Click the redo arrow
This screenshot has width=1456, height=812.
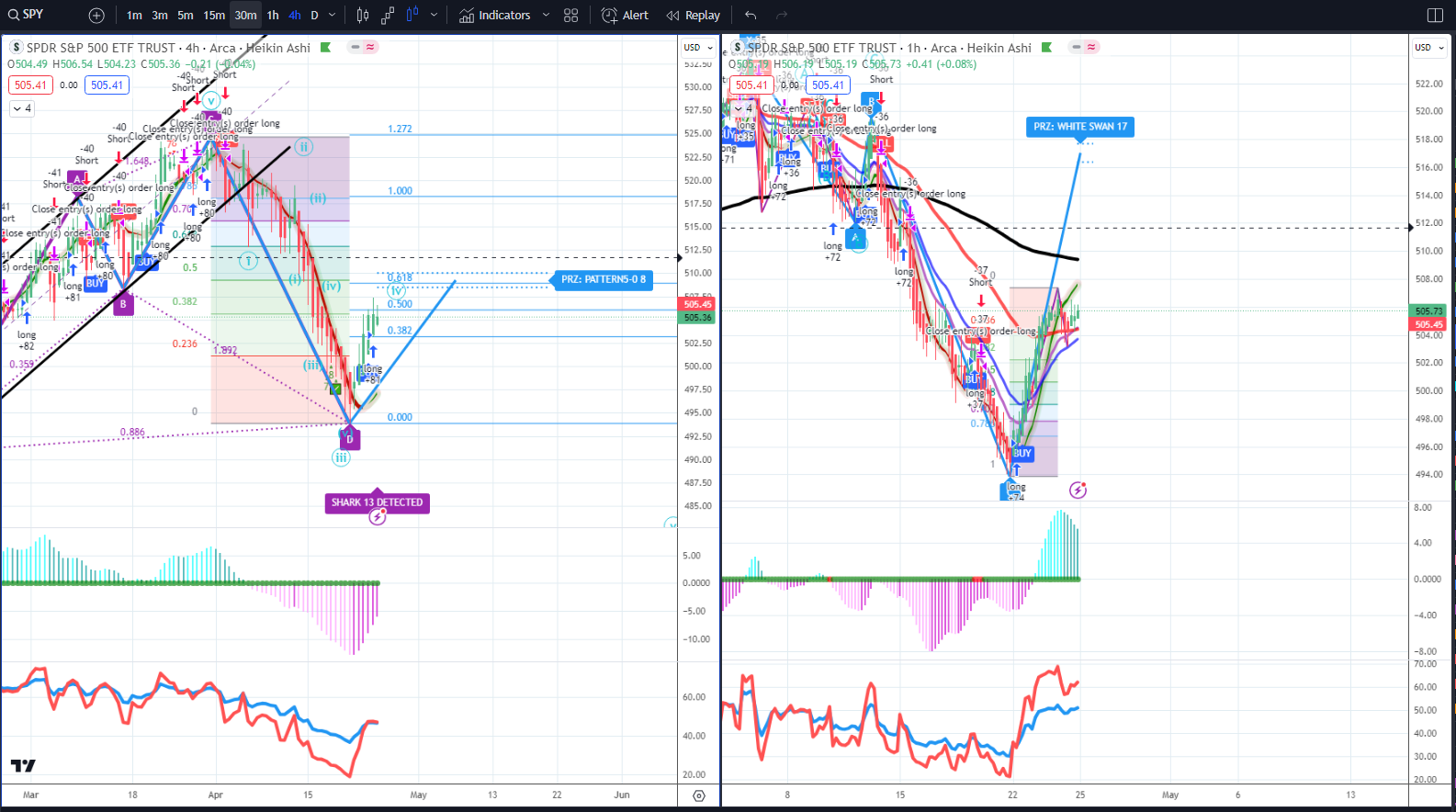click(x=782, y=15)
